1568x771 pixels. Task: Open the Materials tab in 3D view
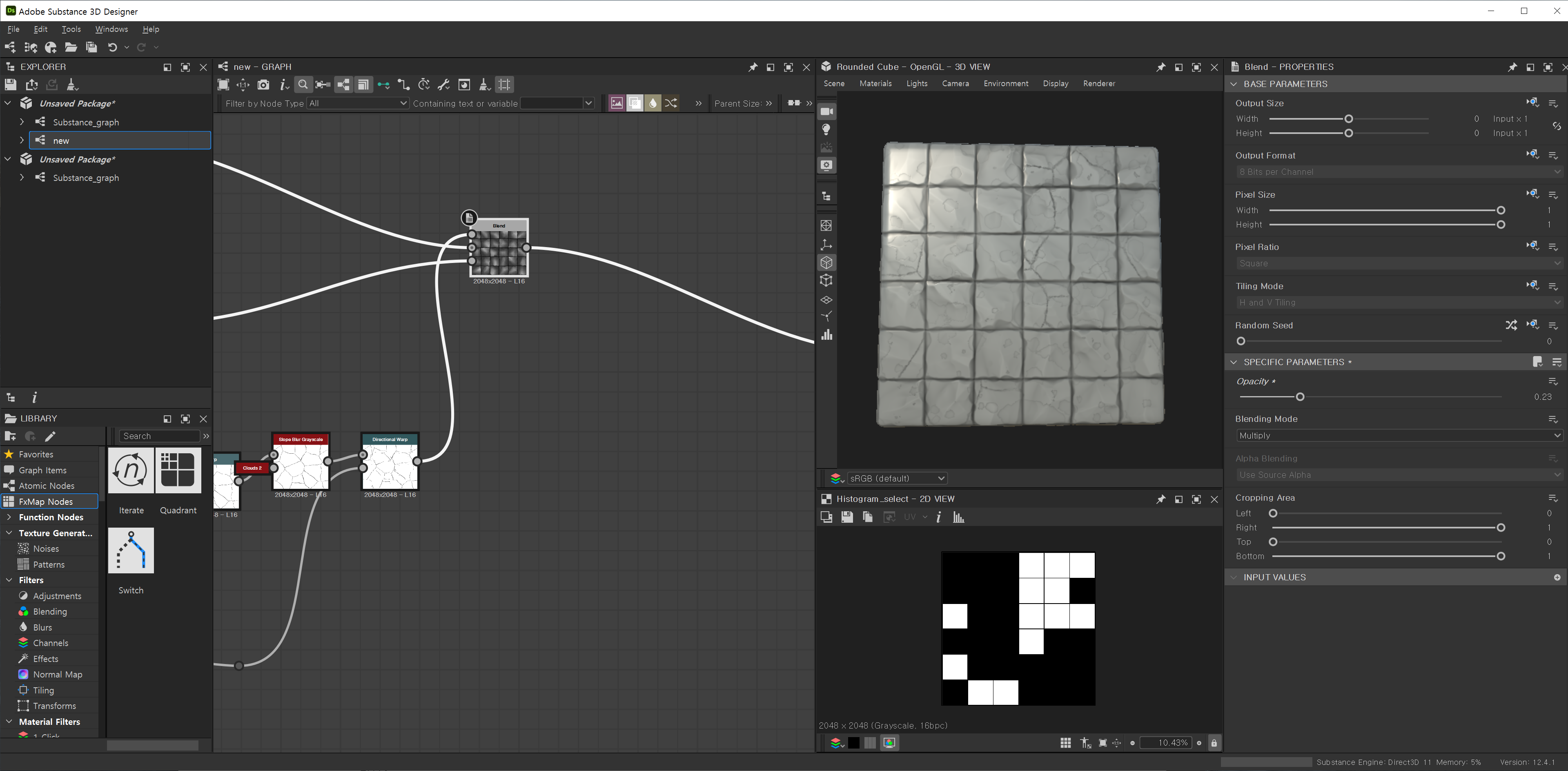pos(875,83)
